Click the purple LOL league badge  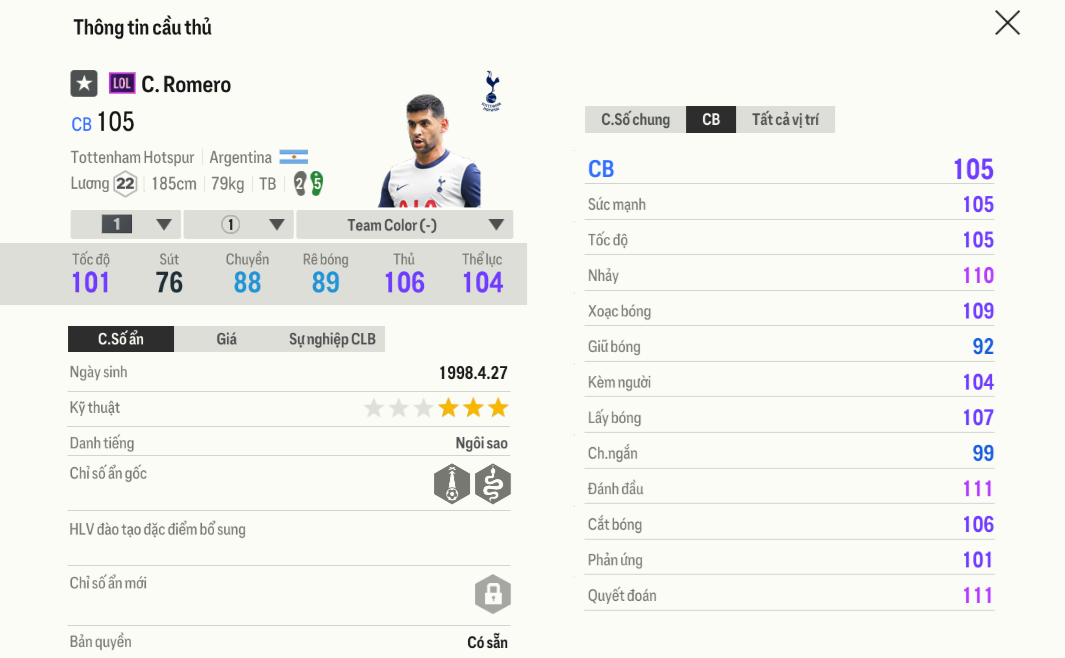(x=121, y=84)
